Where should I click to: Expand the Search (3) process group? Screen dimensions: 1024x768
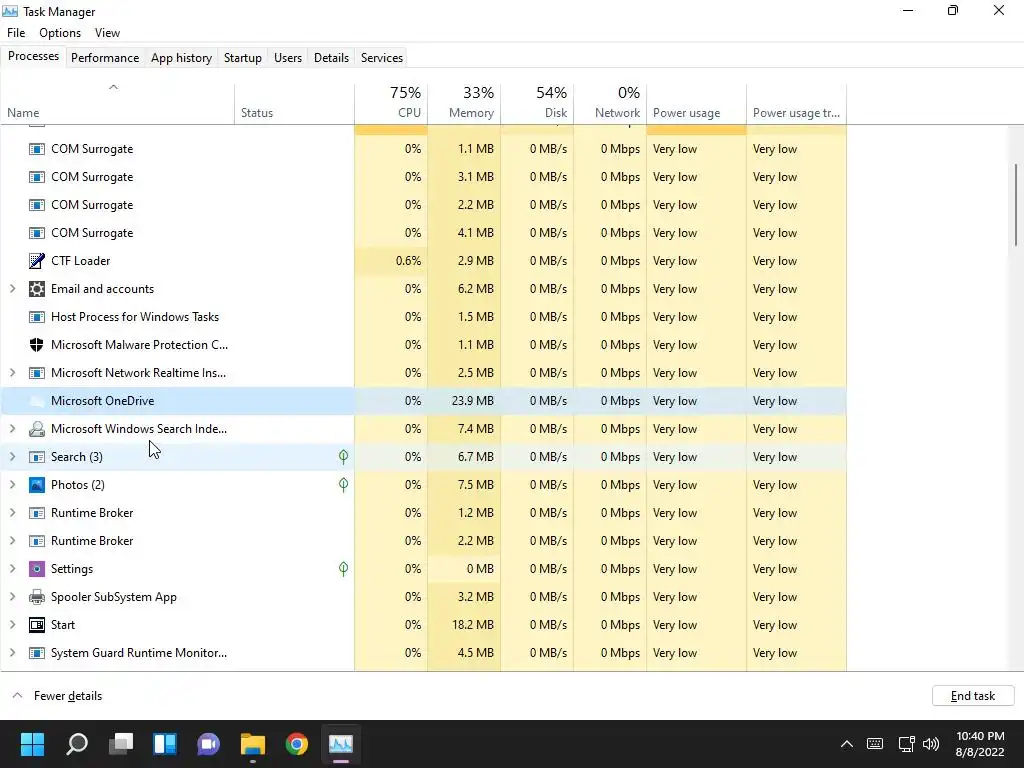pyautogui.click(x=12, y=456)
